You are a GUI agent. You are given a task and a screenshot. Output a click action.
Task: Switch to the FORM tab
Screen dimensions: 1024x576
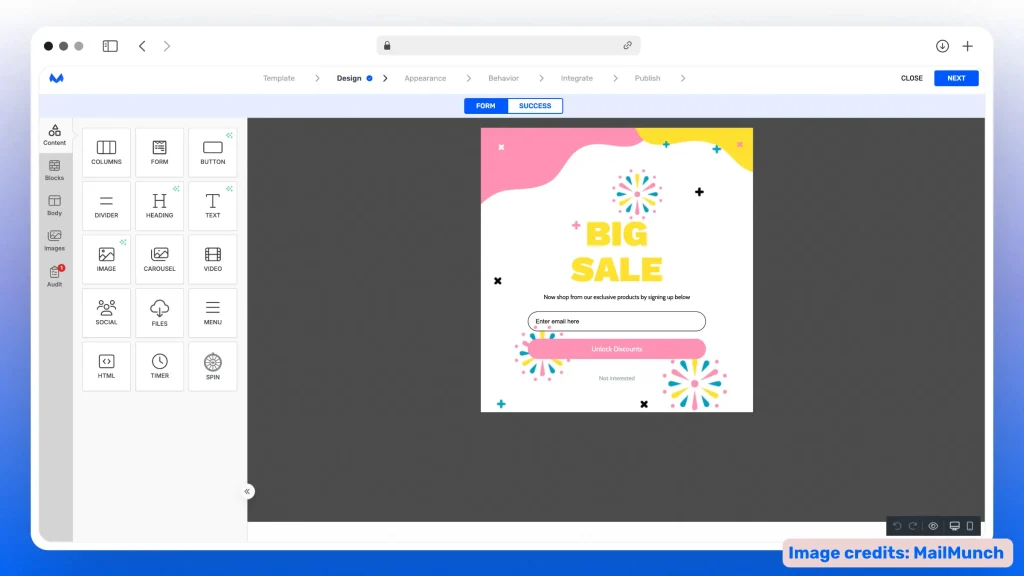[485, 105]
